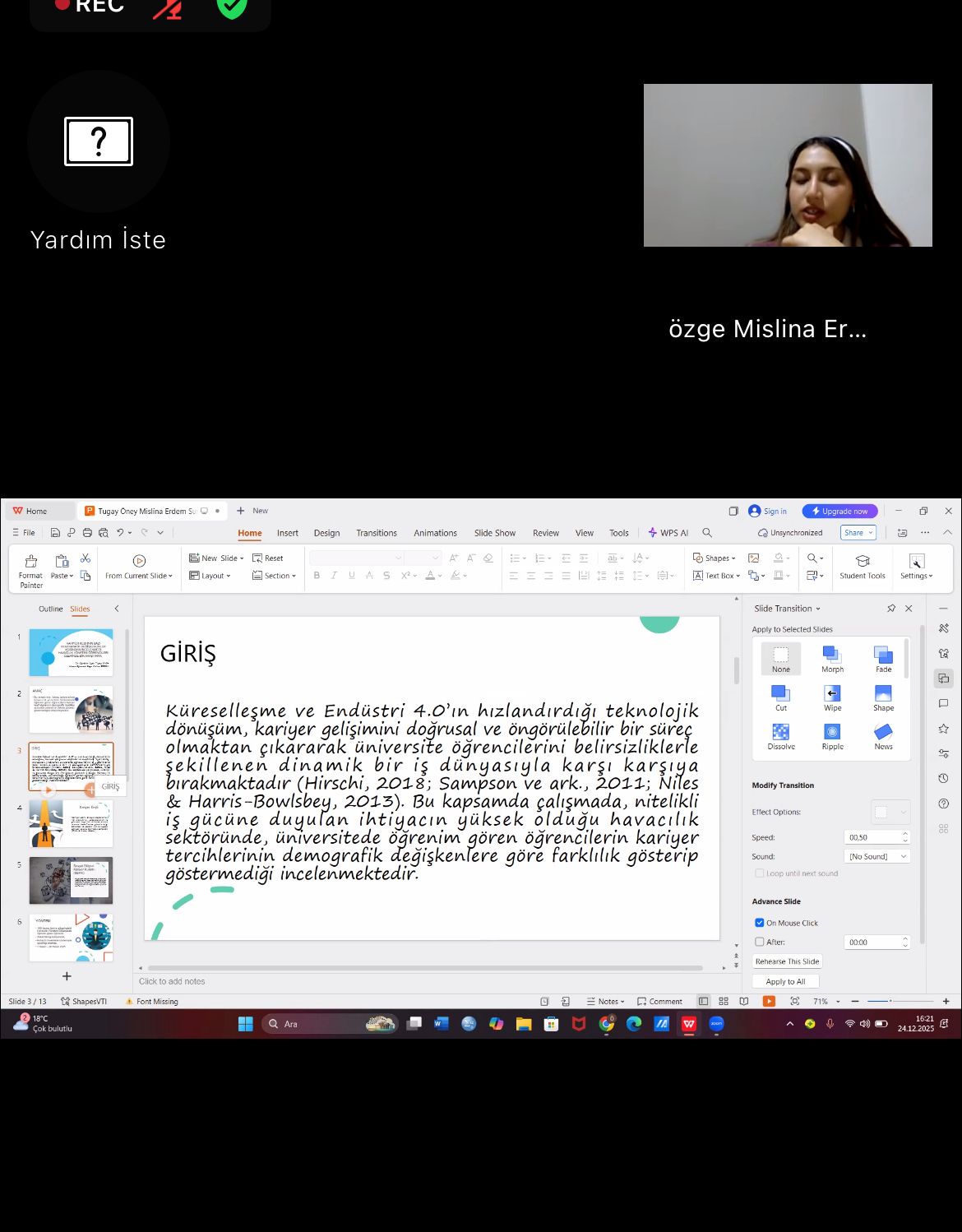Screen dimensions: 962x1232
Task: Click the Format Painter tool
Action: (x=31, y=569)
